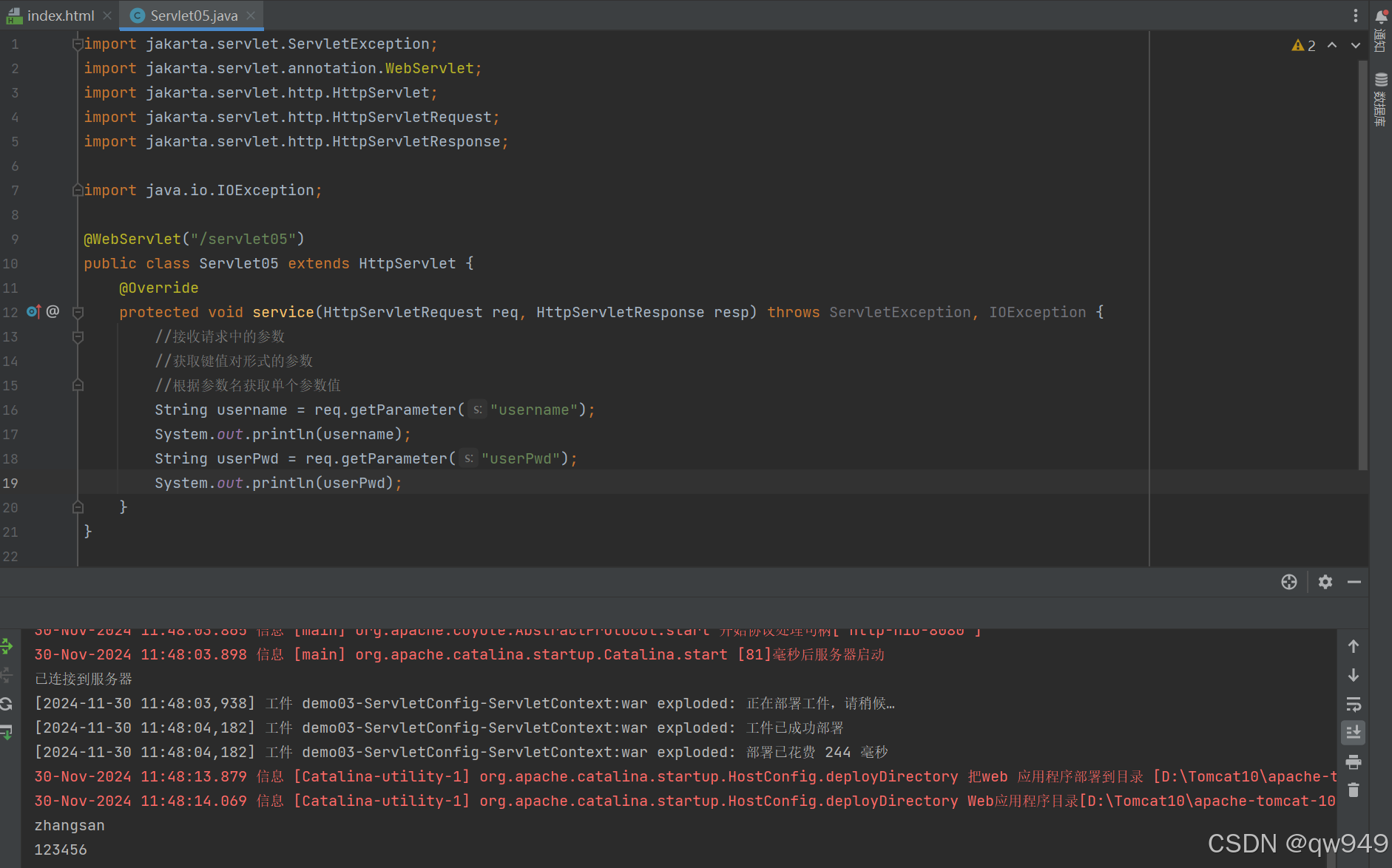Click the greyed-out deploy arrows icon in the run panel

(7, 675)
